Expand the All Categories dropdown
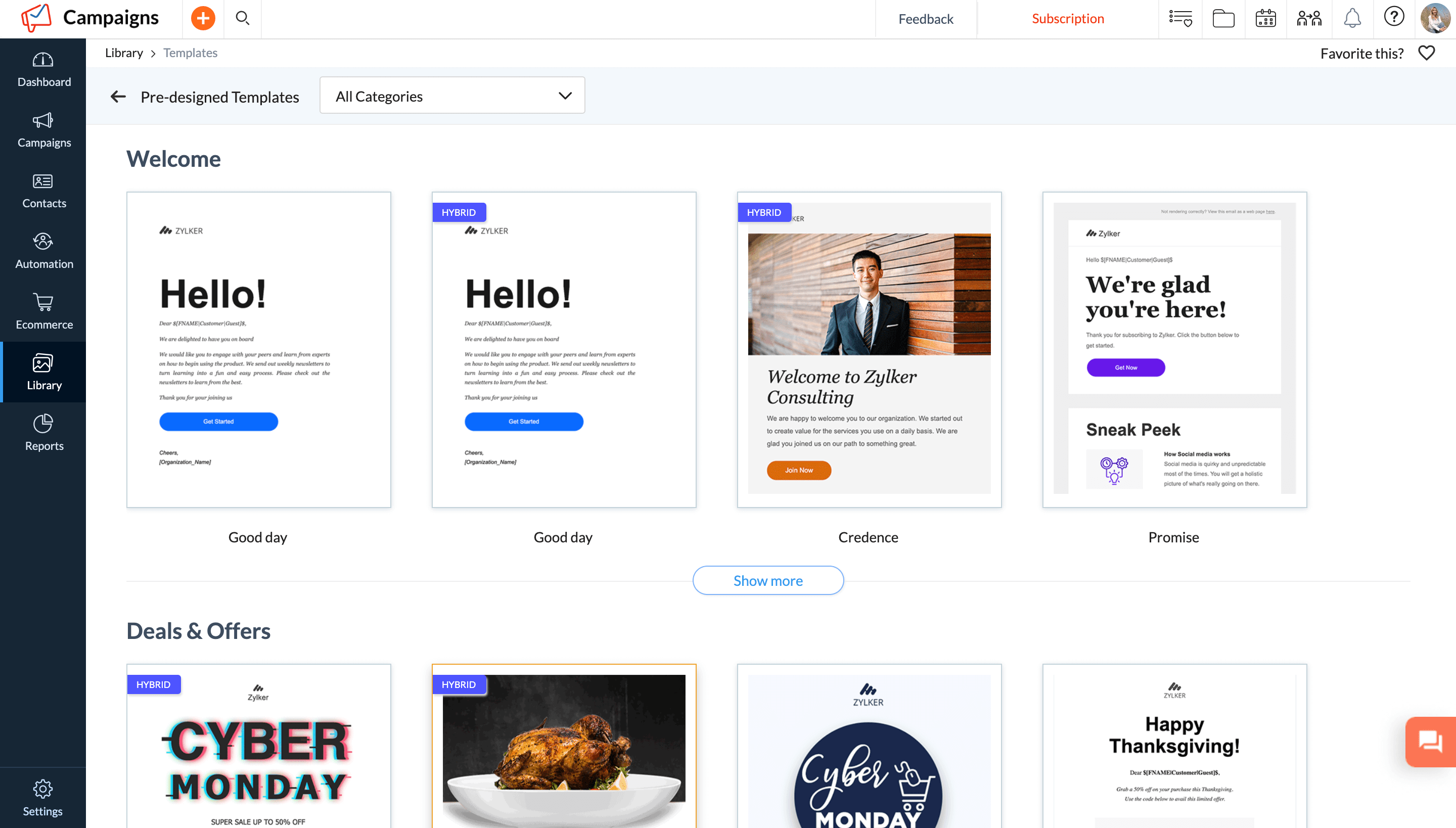The height and width of the screenshot is (828, 1456). click(x=452, y=96)
